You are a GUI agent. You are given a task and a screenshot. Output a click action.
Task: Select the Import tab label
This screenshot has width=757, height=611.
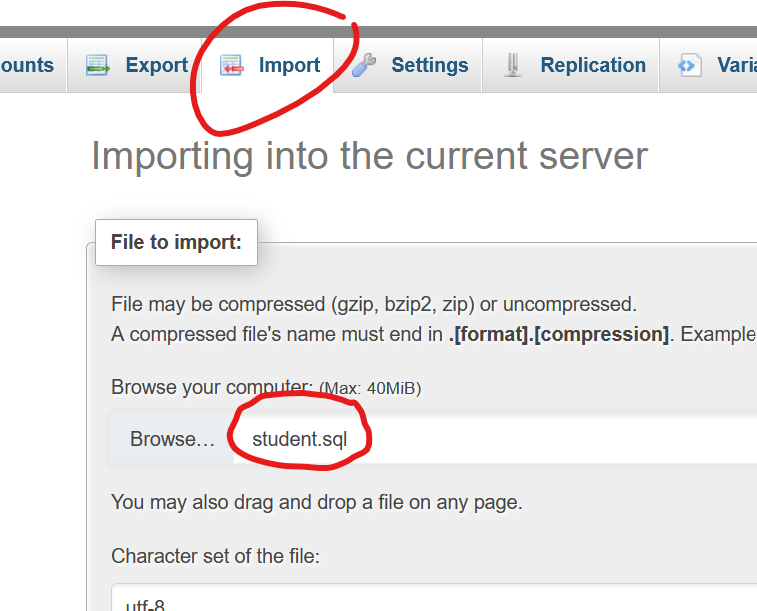point(289,66)
